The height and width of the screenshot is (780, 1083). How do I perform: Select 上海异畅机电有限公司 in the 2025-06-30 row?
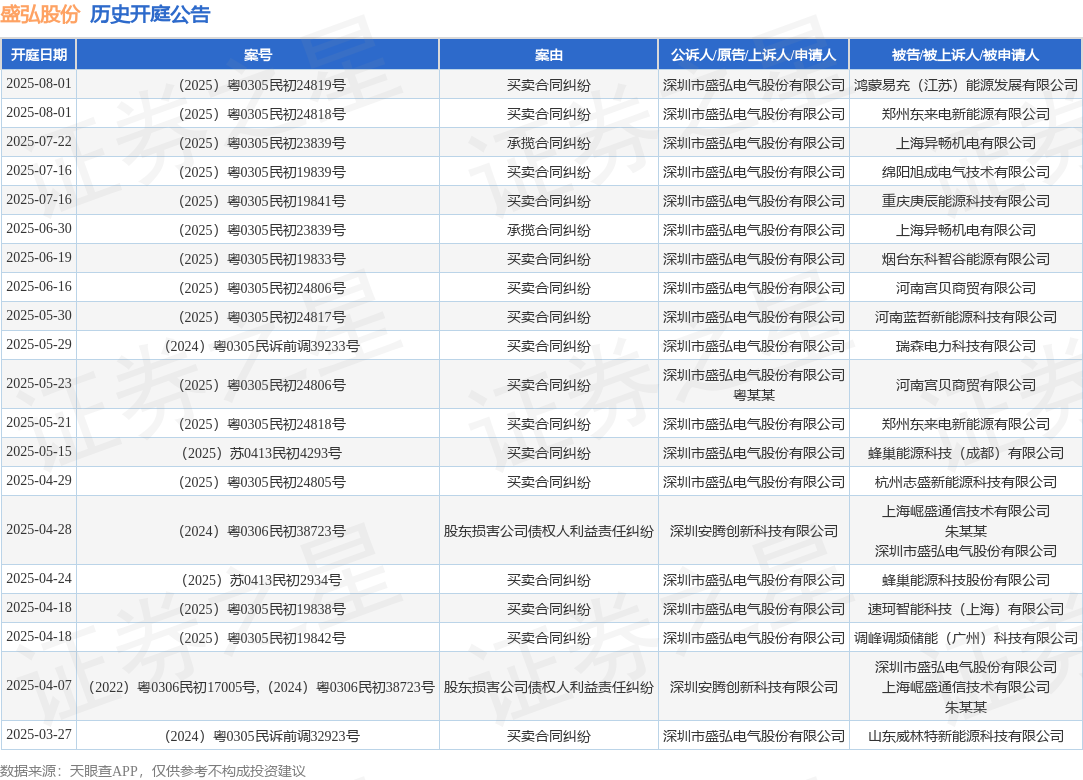point(966,230)
